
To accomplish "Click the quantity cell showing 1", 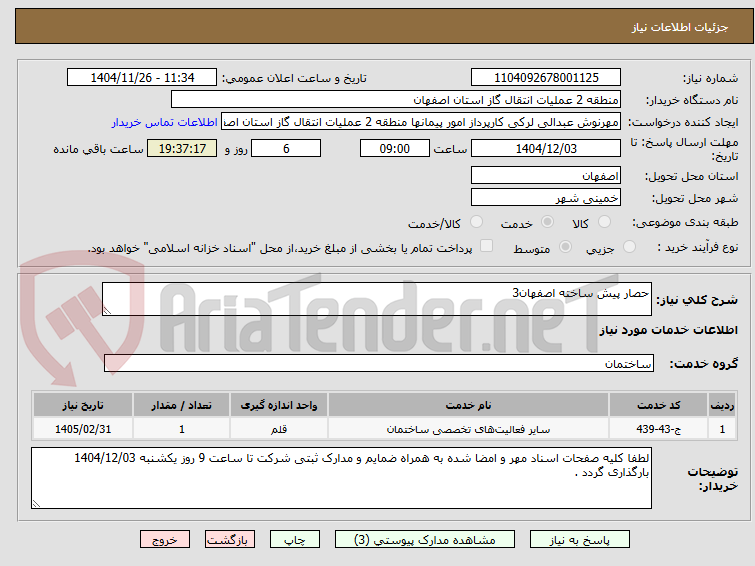I will pyautogui.click(x=182, y=429).
